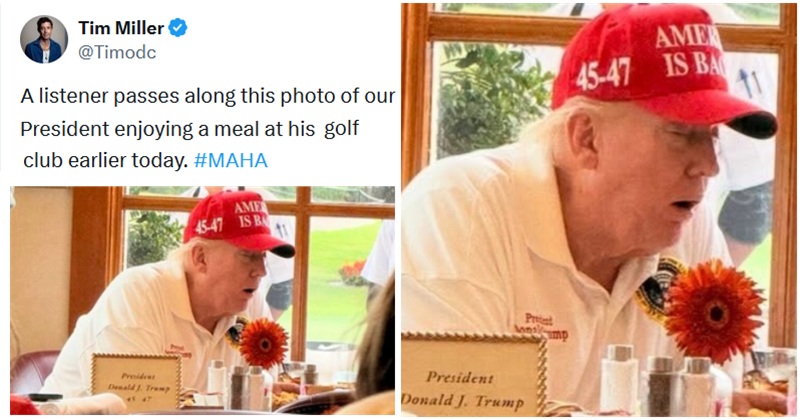
Task: Open the Tim Miller display name
Action: [x=121, y=28]
